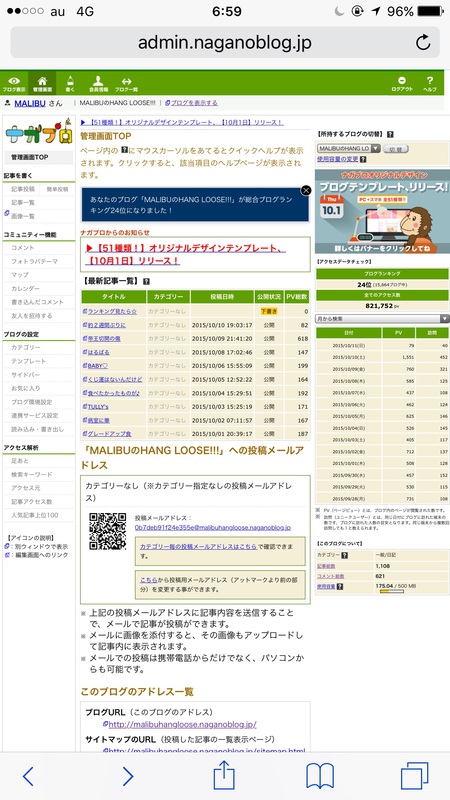Open 記事投稿 in sidebar
The height and width of the screenshot is (800, 450).
tap(23, 189)
